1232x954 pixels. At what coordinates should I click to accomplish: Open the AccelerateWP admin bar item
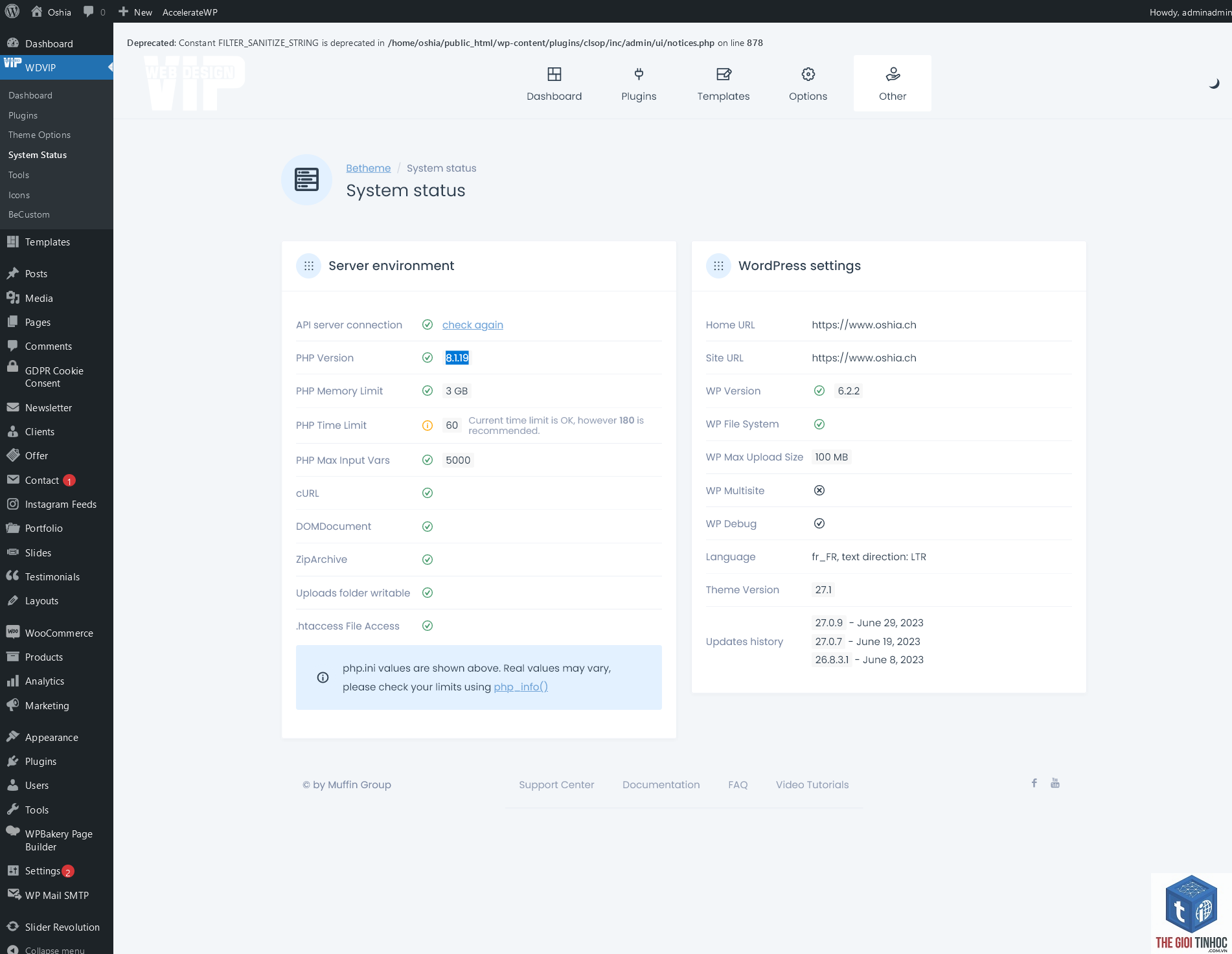(x=190, y=12)
